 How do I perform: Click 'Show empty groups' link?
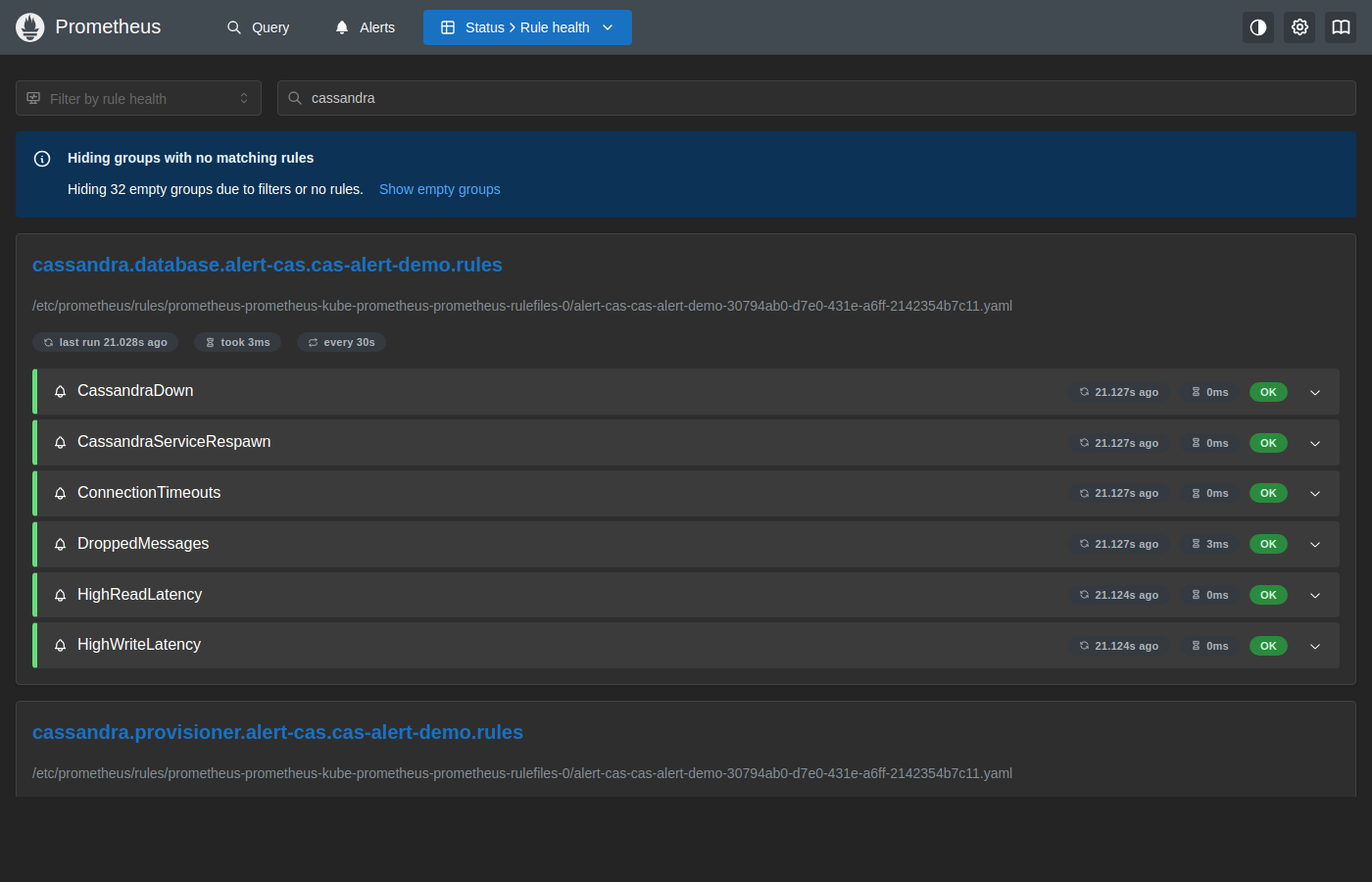pyautogui.click(x=440, y=189)
